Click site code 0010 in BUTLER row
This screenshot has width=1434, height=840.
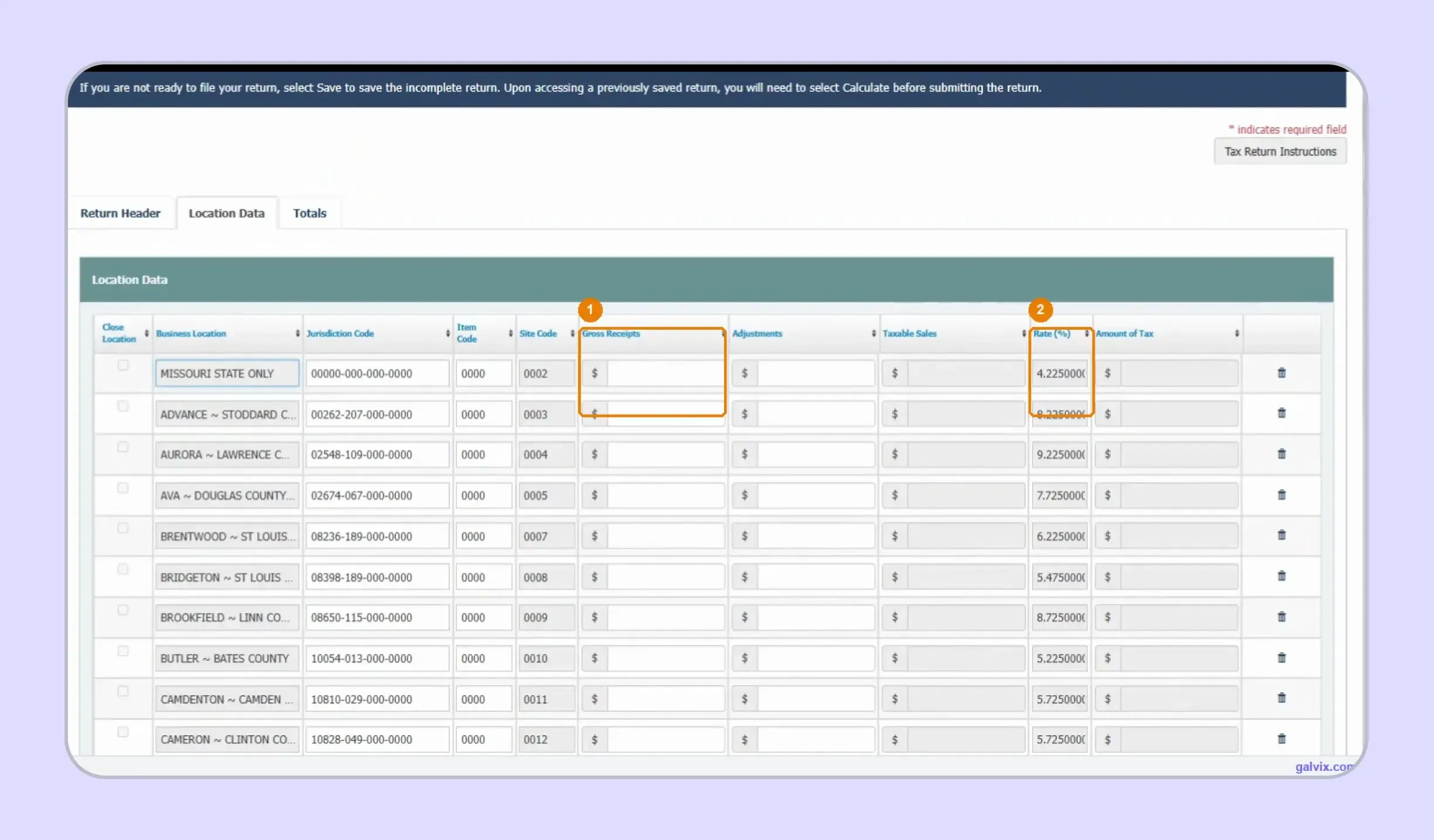click(547, 658)
